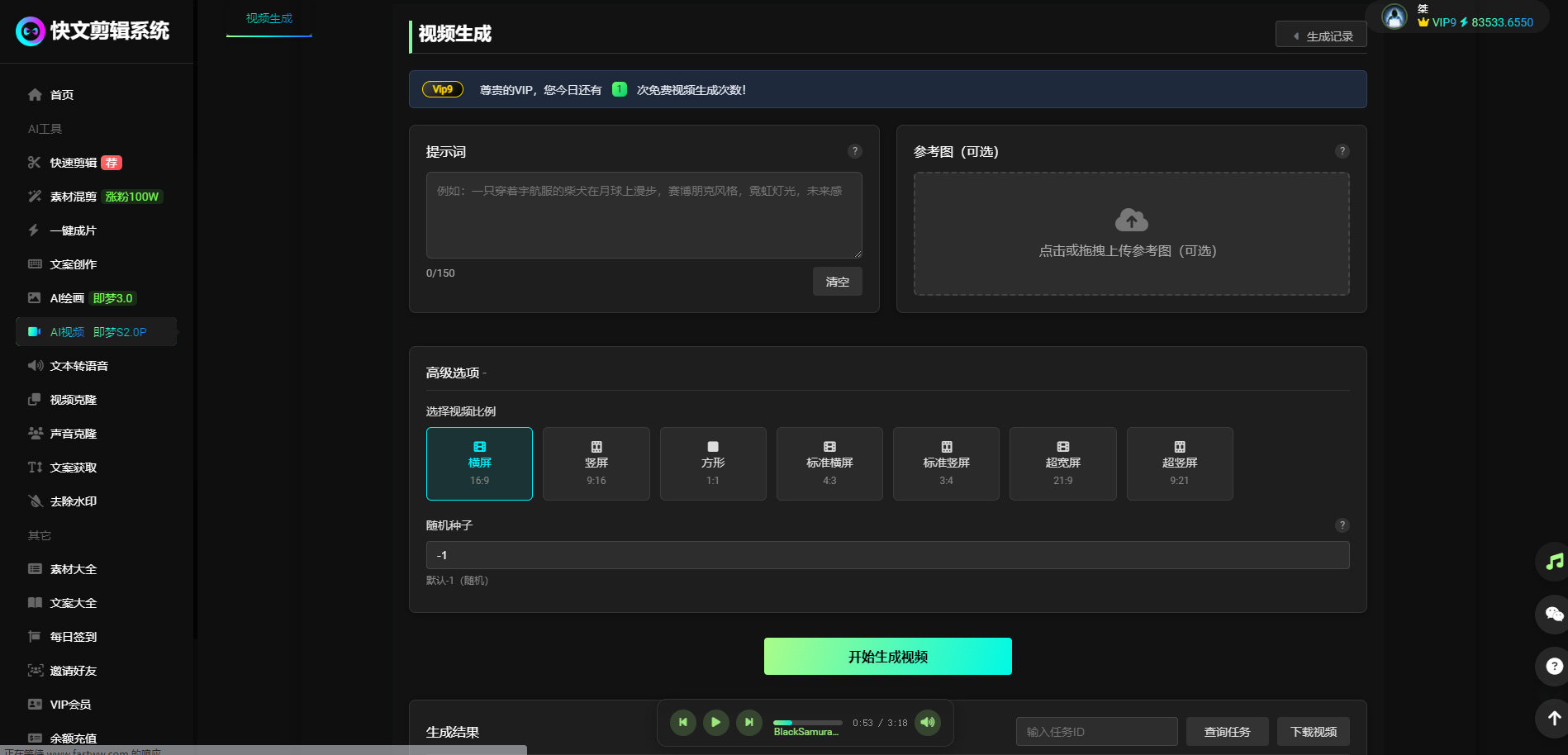
Task: Click the user avatar in top bar
Action: click(x=1395, y=17)
